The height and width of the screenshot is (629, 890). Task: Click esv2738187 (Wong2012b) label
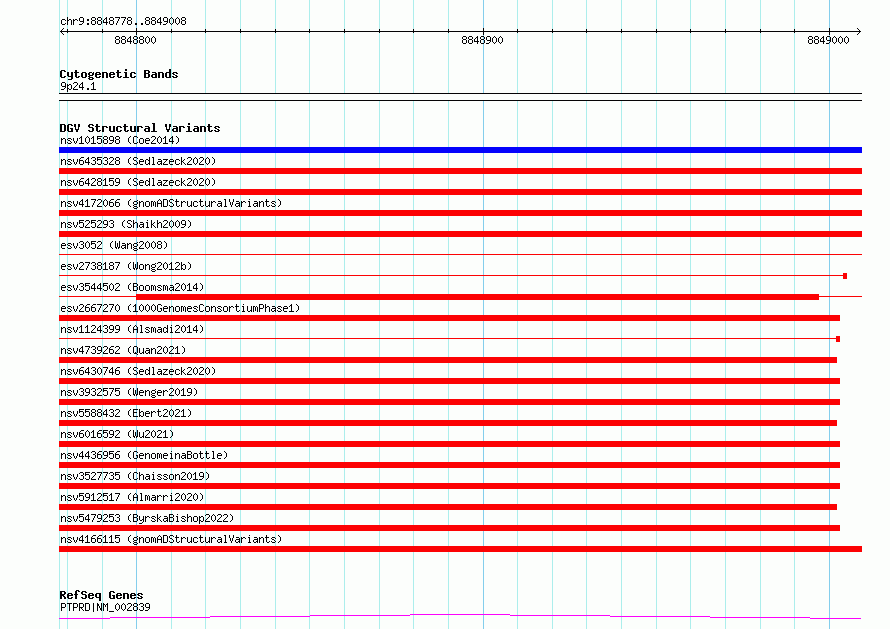126,266
